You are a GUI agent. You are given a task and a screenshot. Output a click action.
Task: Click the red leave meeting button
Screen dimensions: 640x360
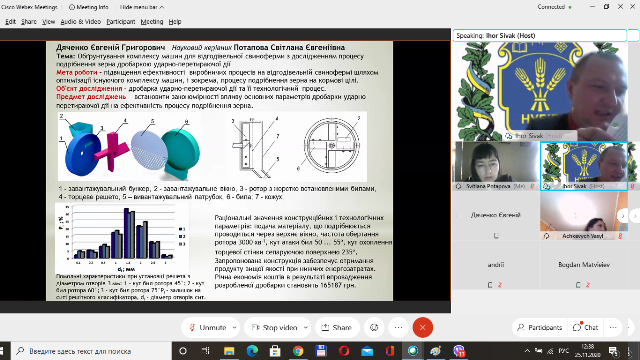[422, 327]
